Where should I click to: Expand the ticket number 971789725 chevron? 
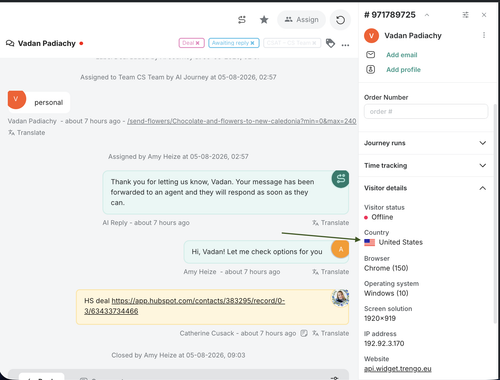coord(427,15)
